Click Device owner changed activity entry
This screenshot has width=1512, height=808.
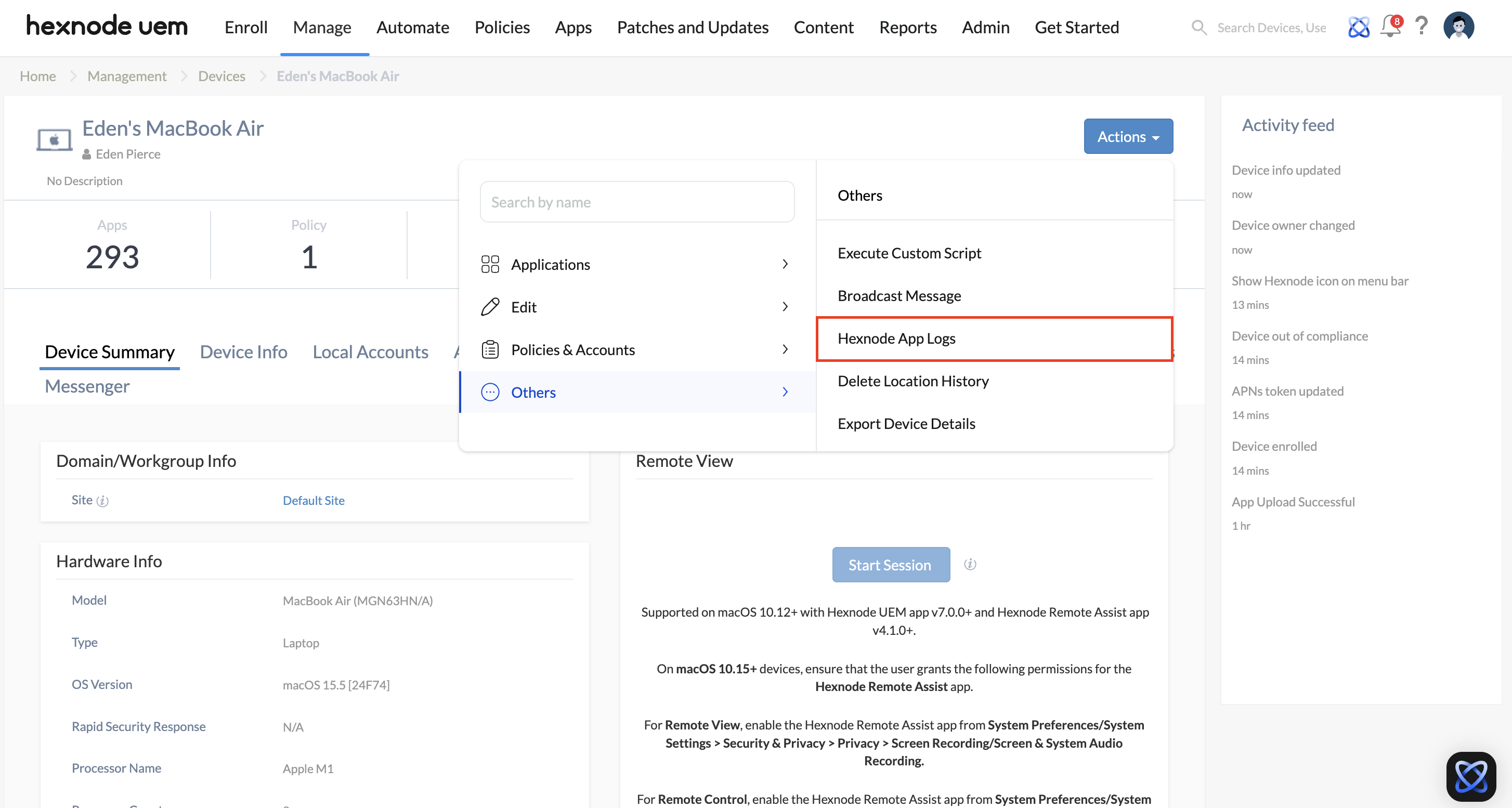[x=1293, y=225]
